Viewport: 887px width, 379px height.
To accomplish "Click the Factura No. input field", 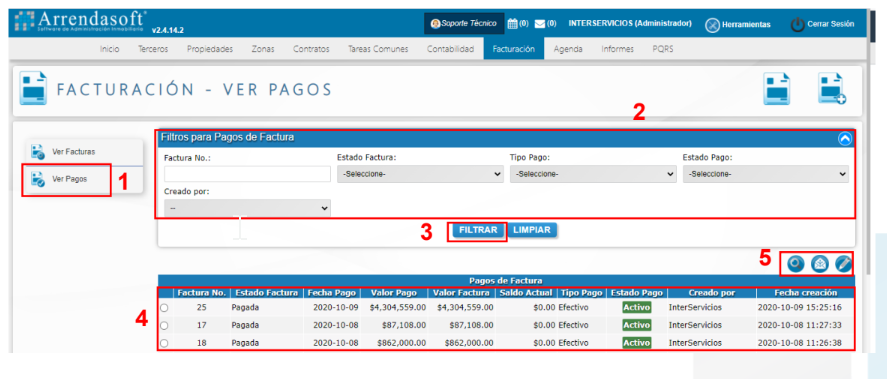I will coord(247,174).
